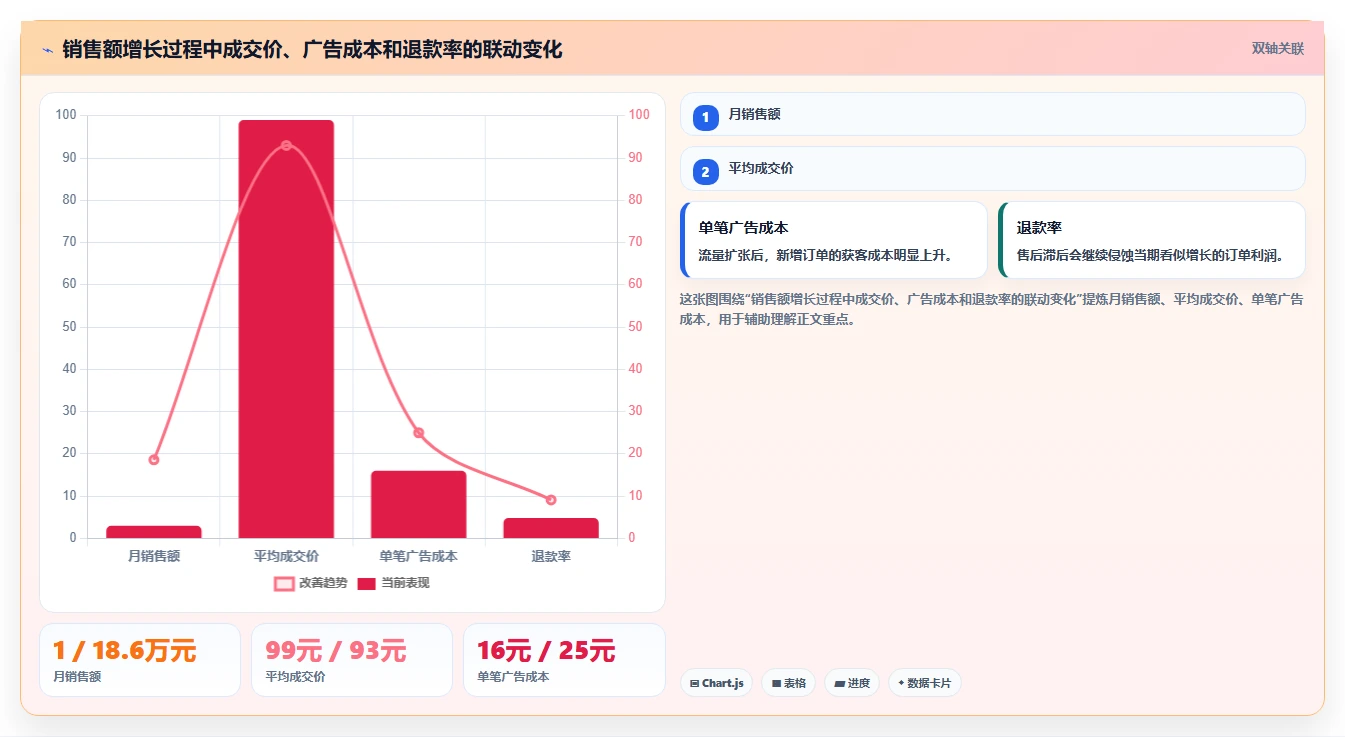Click the Chart.js tag
1345x737 pixels.
click(x=717, y=683)
